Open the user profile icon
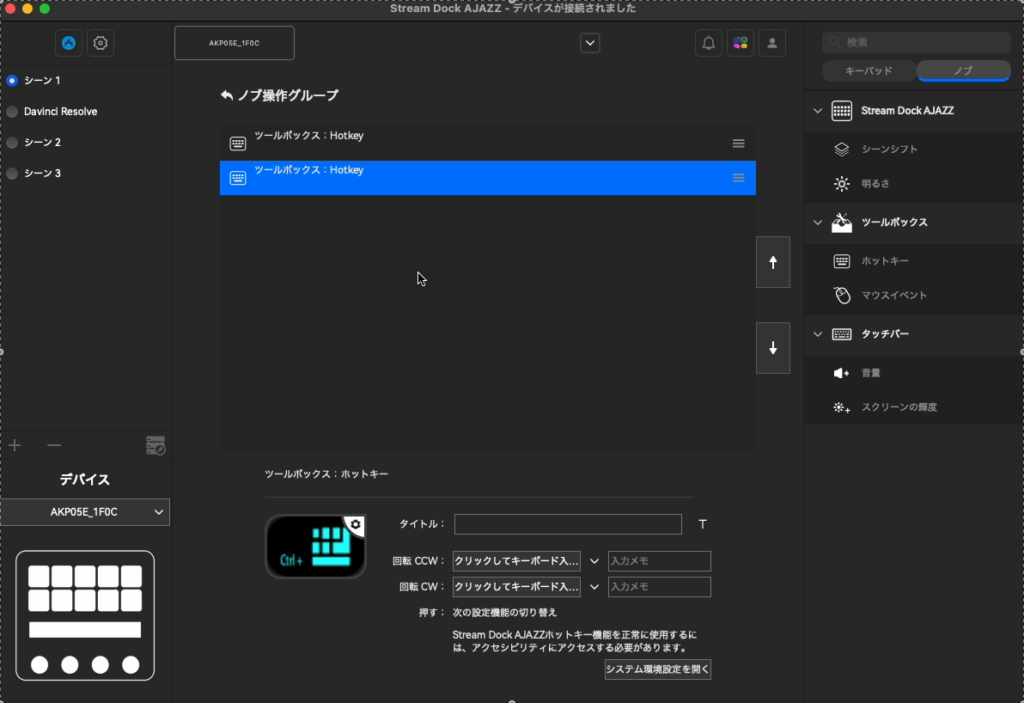The image size is (1024, 703). [x=771, y=43]
